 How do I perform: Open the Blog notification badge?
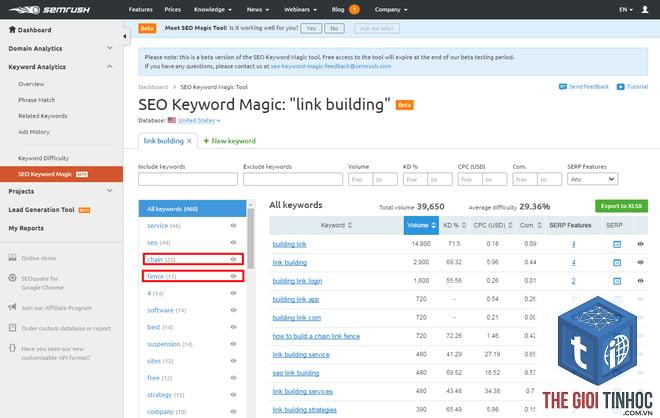[354, 9]
